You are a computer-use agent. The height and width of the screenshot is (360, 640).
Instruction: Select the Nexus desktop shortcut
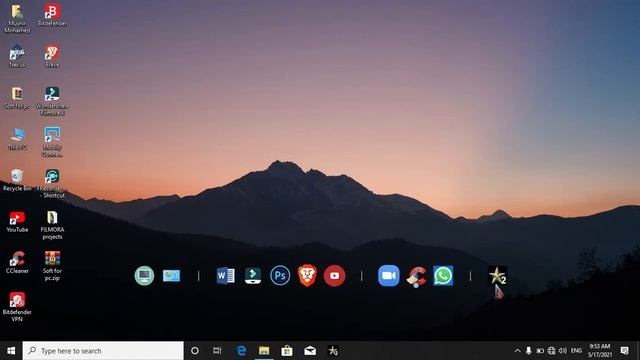pos(17,56)
